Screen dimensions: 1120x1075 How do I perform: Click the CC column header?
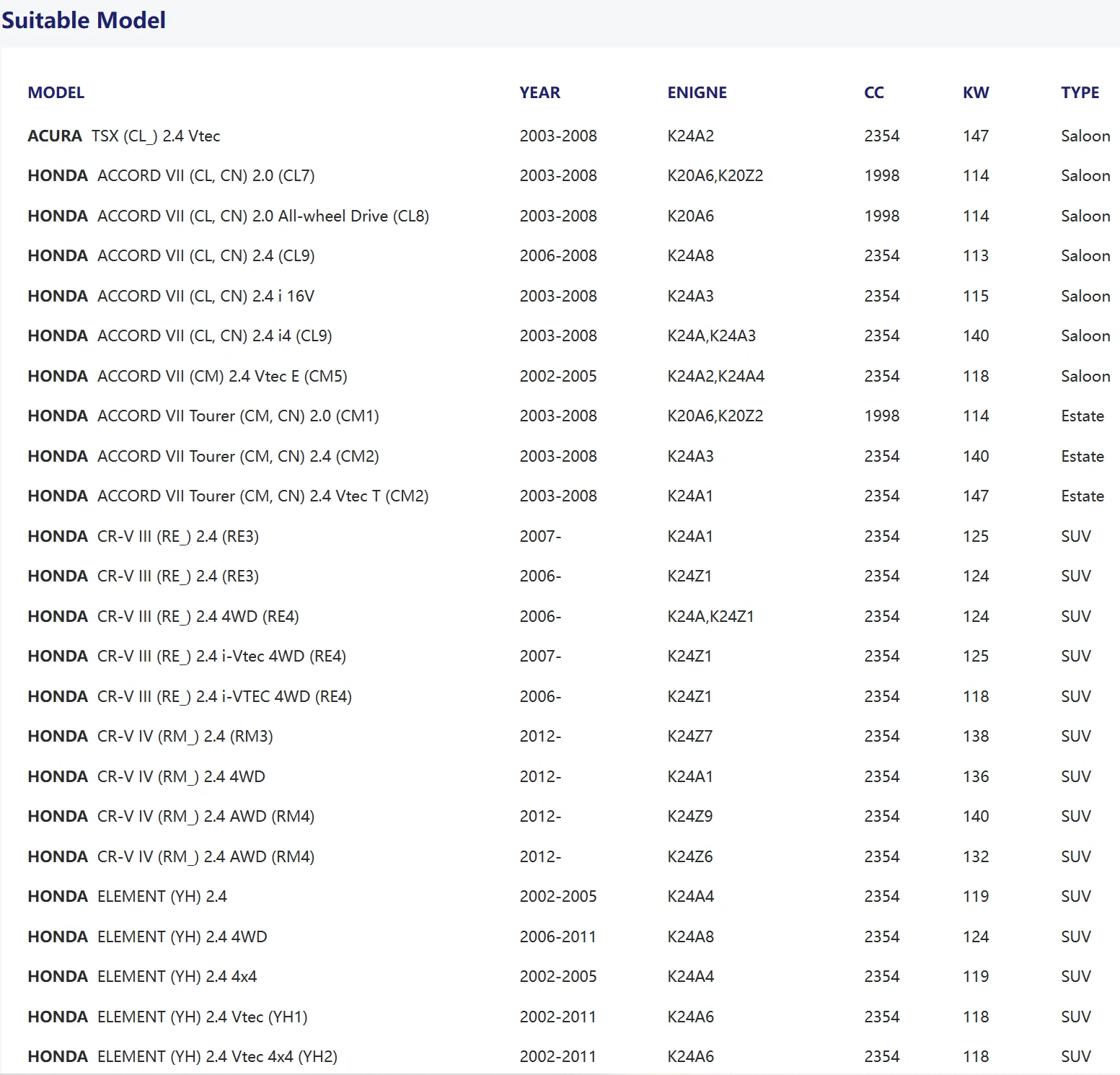coord(874,92)
